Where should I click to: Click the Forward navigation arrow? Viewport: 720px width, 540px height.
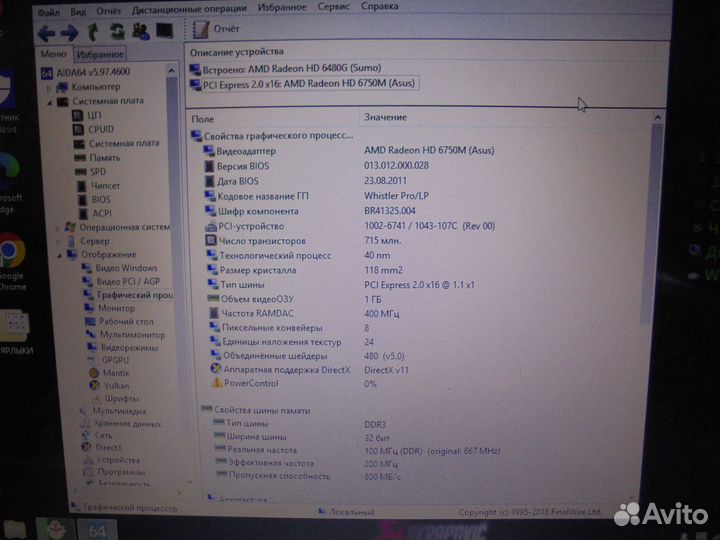pos(70,33)
